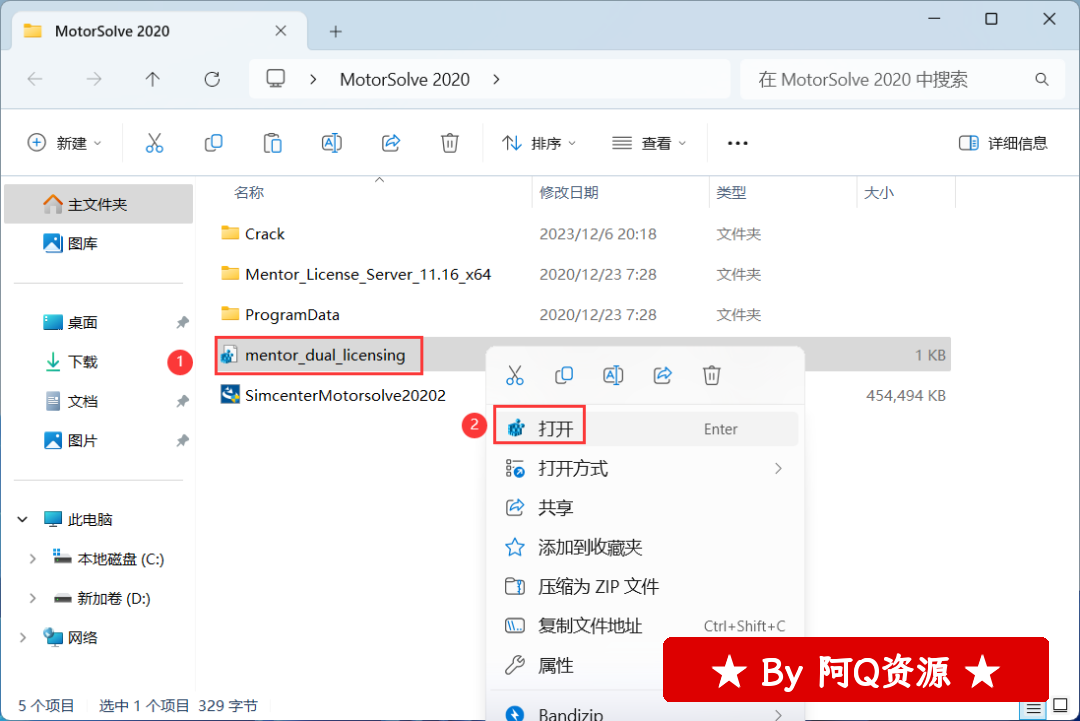
Task: Select 主文件夹 in the sidebar
Action: (98, 205)
